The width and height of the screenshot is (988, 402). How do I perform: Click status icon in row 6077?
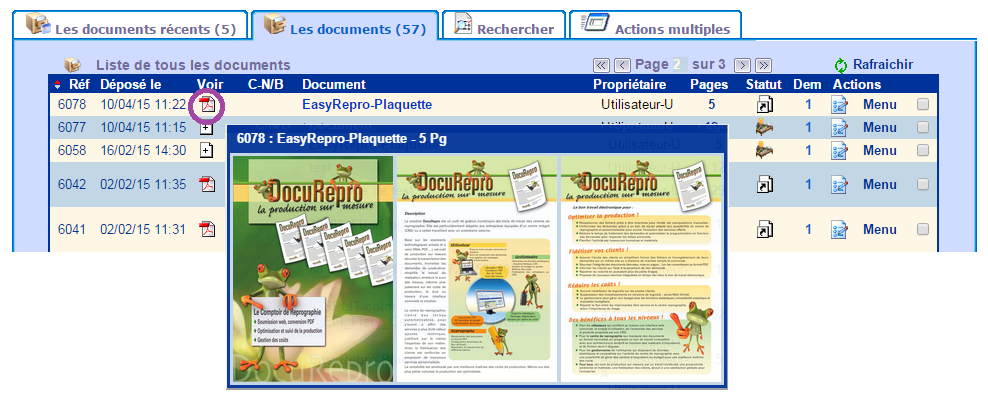point(764,128)
